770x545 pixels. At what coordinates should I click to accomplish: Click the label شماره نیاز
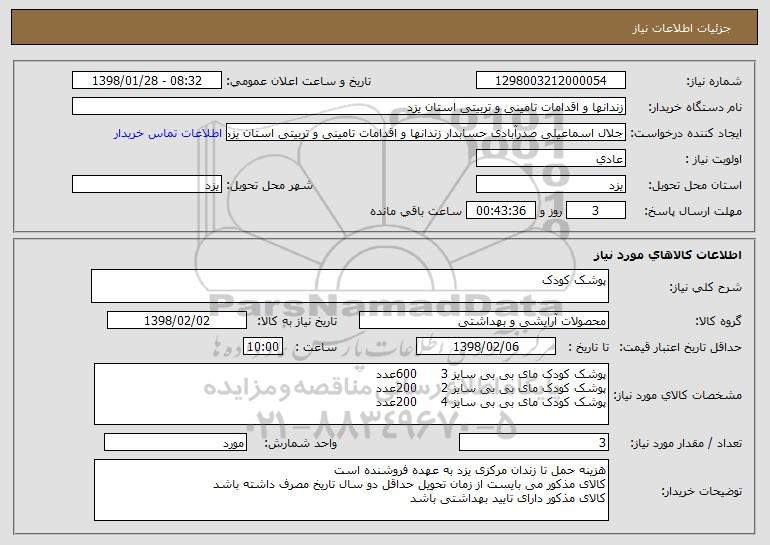pos(714,82)
